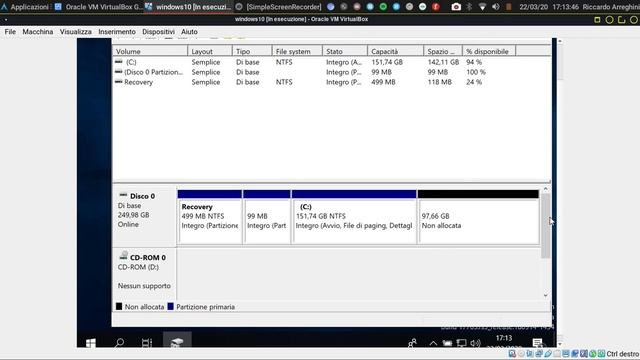Sort by the Volume column header

150,51
